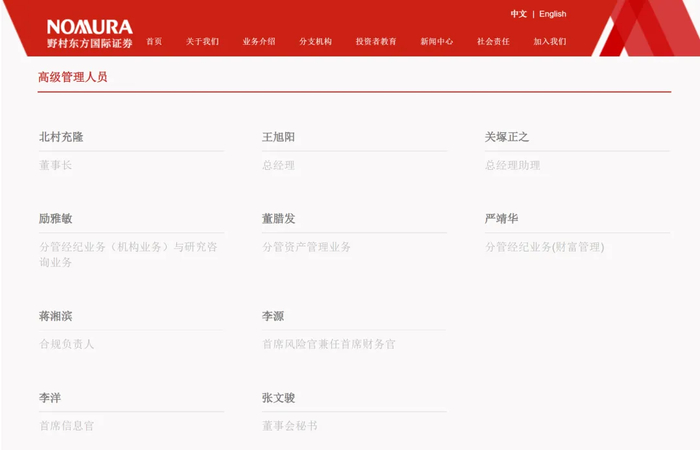This screenshot has width=700, height=450.
Task: Click the title 首席信息官
Action: click(67, 426)
